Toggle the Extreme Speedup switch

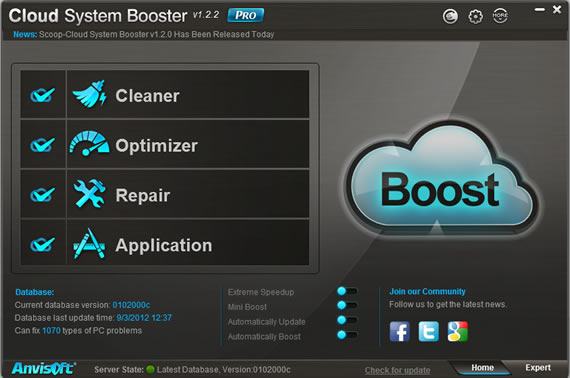tap(348, 291)
